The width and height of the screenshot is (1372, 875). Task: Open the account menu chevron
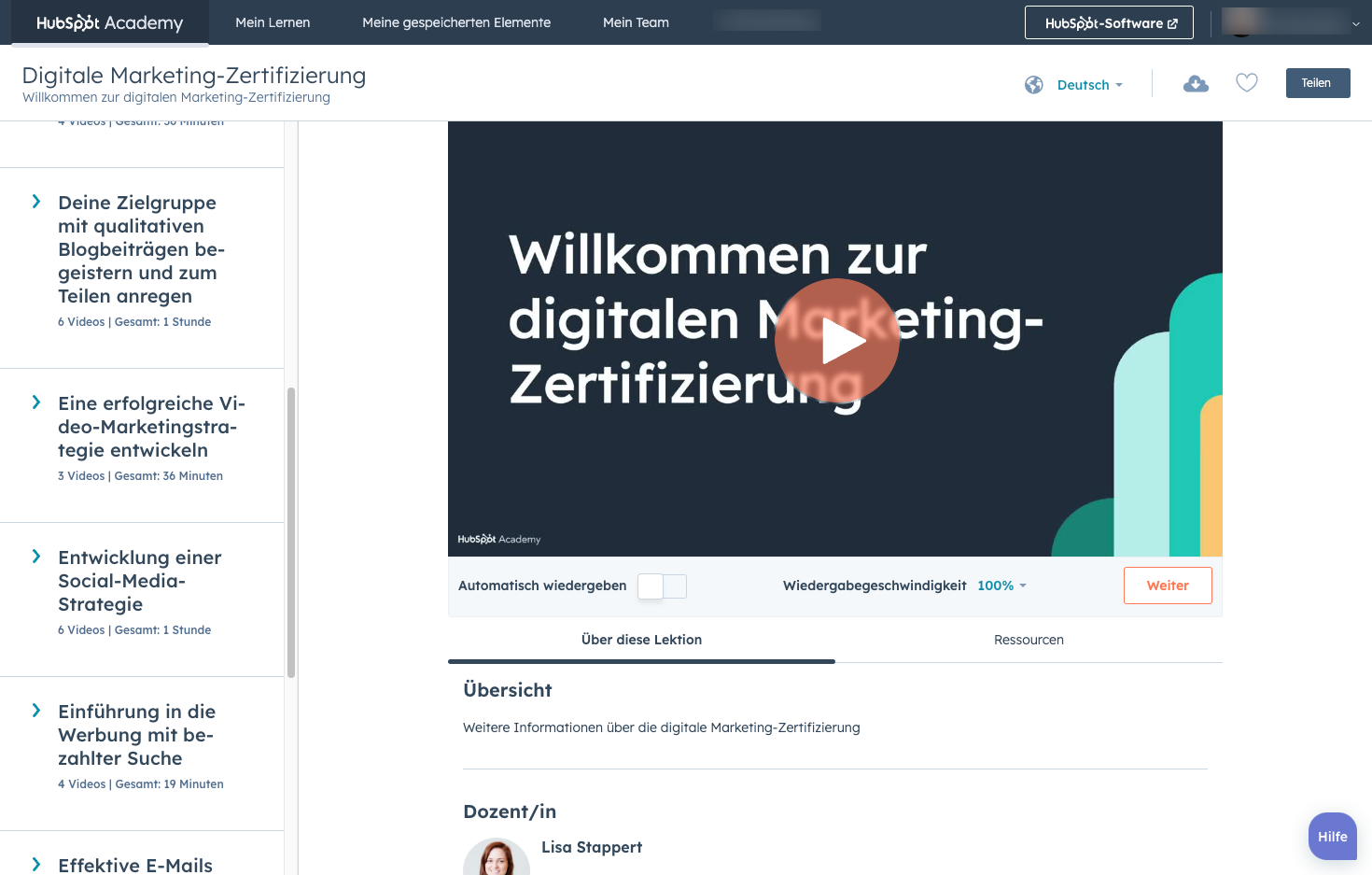coord(1356,23)
